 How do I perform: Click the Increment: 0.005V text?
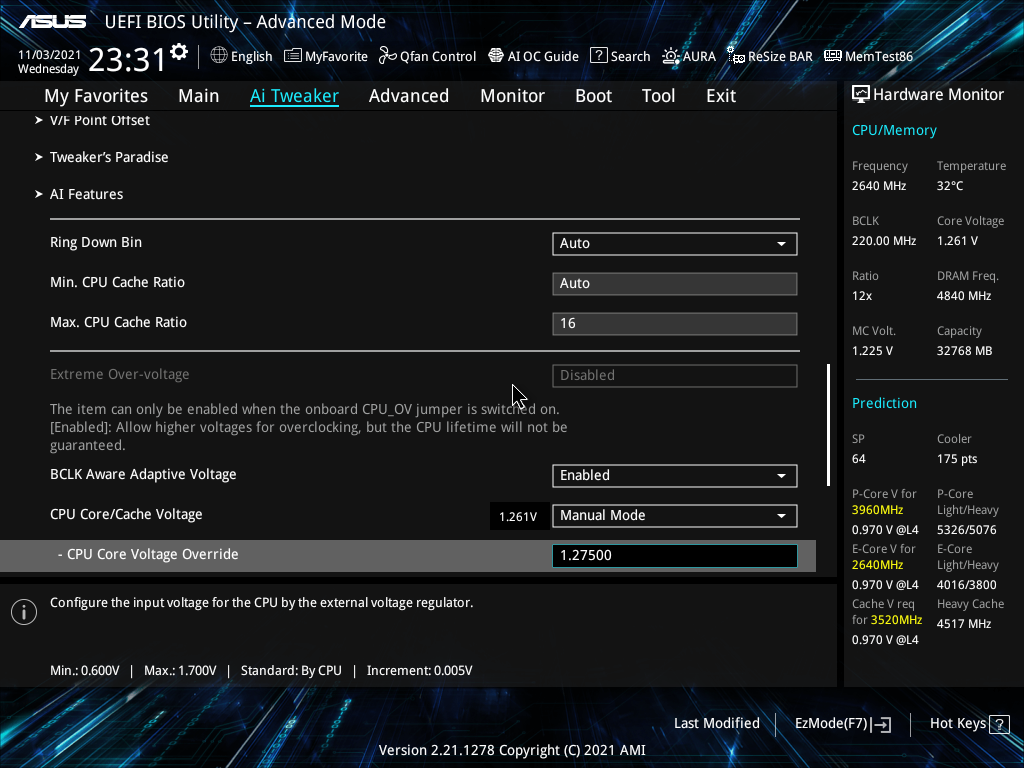(x=419, y=671)
